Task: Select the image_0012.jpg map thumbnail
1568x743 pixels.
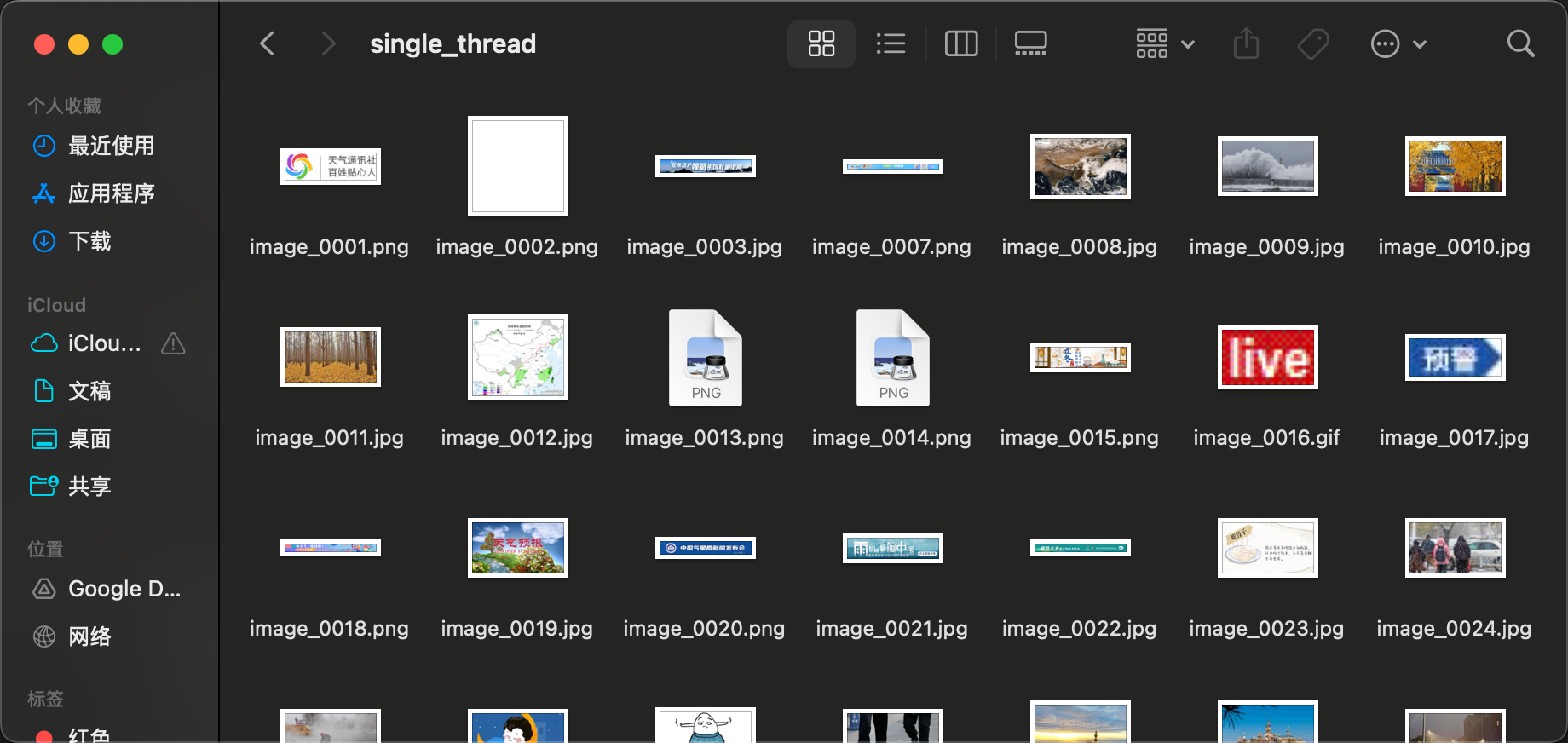Action: pos(518,357)
